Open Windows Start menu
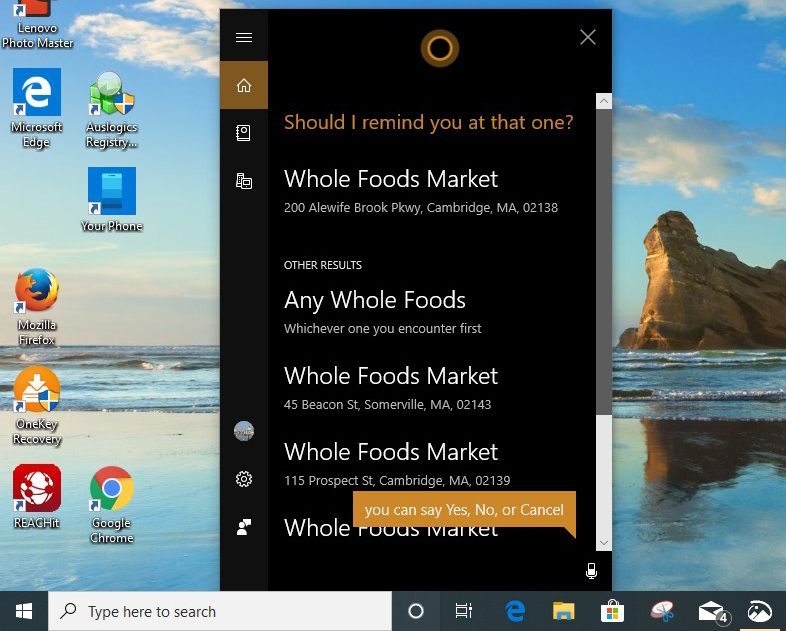786x631 pixels. coord(24,611)
